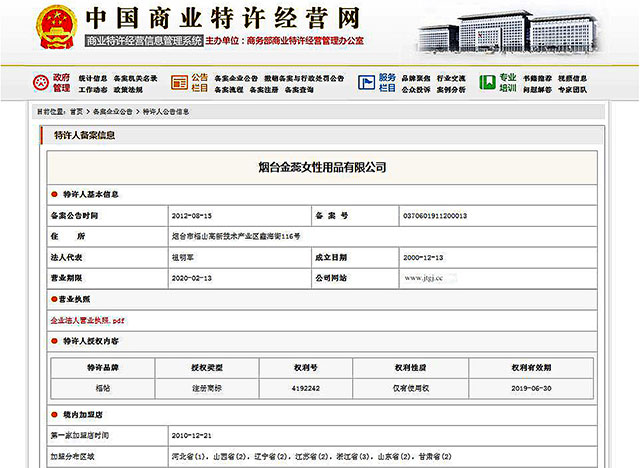Open 行业交流 menu item
This screenshot has height=468, width=640.
[x=451, y=78]
